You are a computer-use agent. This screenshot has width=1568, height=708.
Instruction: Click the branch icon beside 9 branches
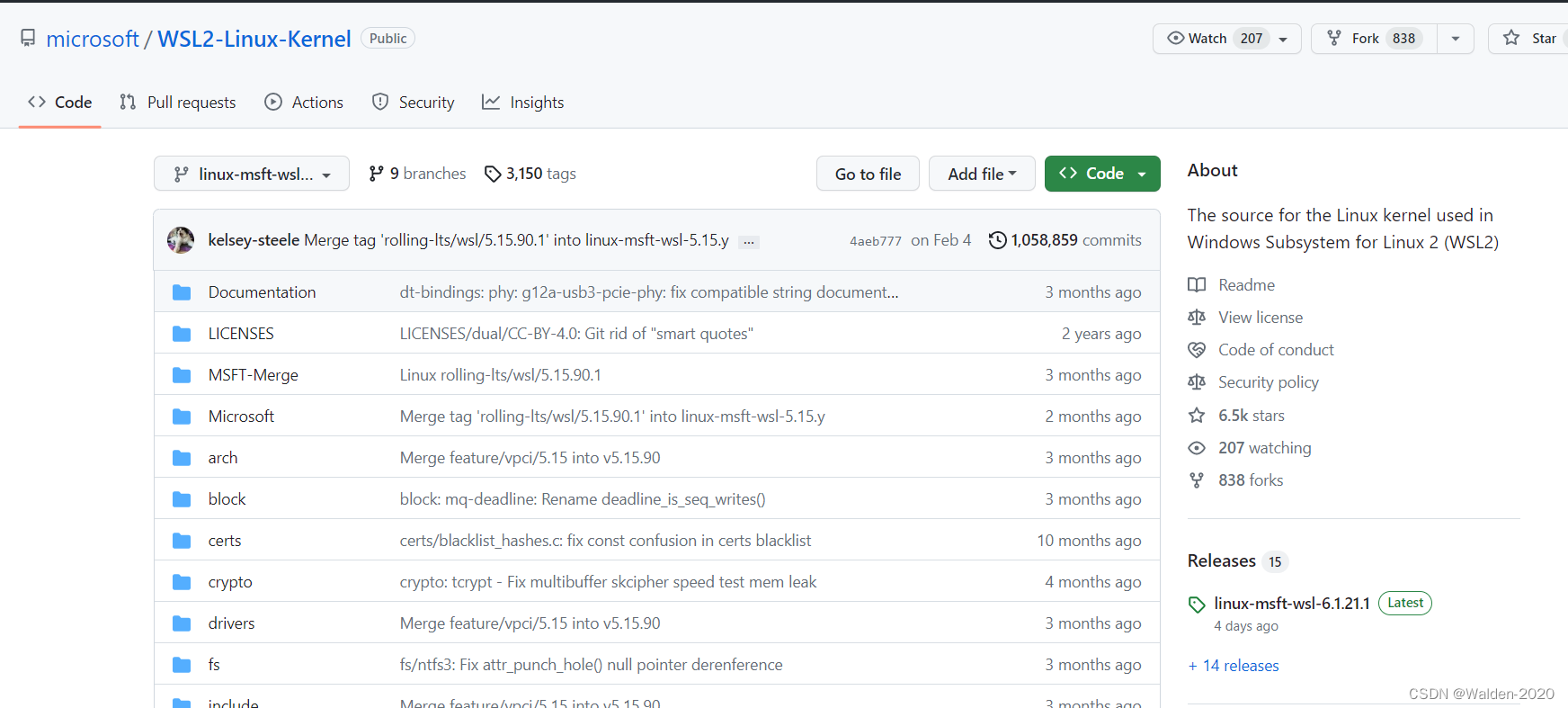click(x=376, y=174)
